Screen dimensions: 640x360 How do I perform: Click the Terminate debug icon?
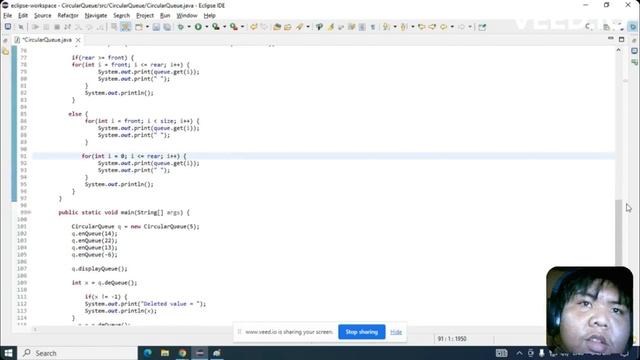(57, 27)
